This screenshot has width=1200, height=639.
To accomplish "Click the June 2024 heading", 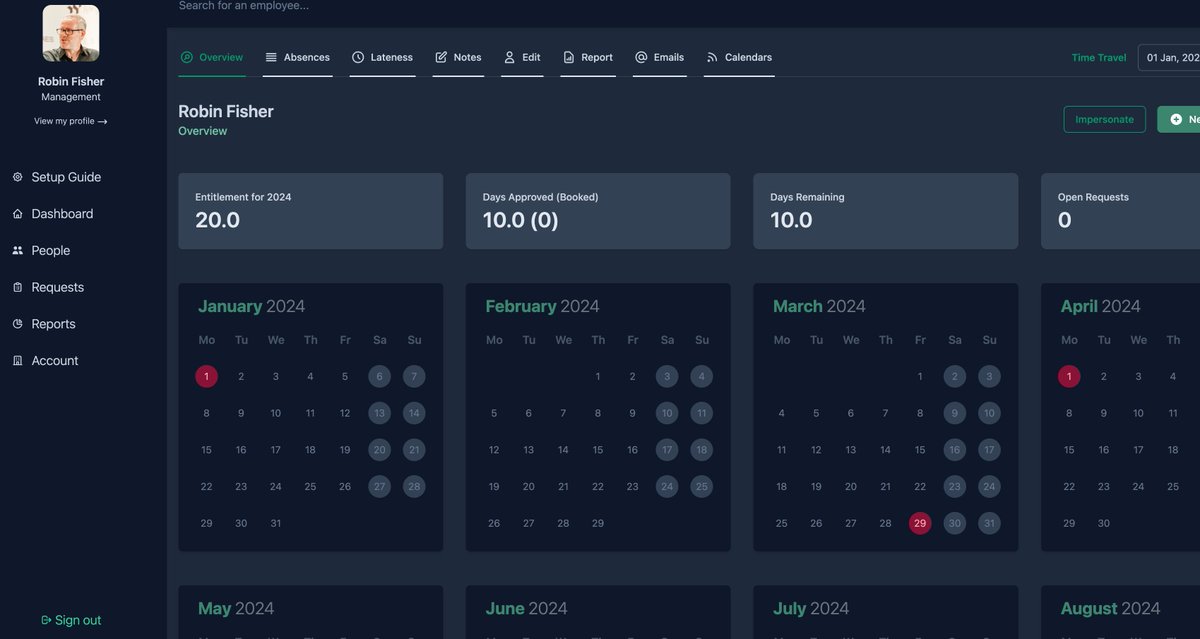I will 526,608.
